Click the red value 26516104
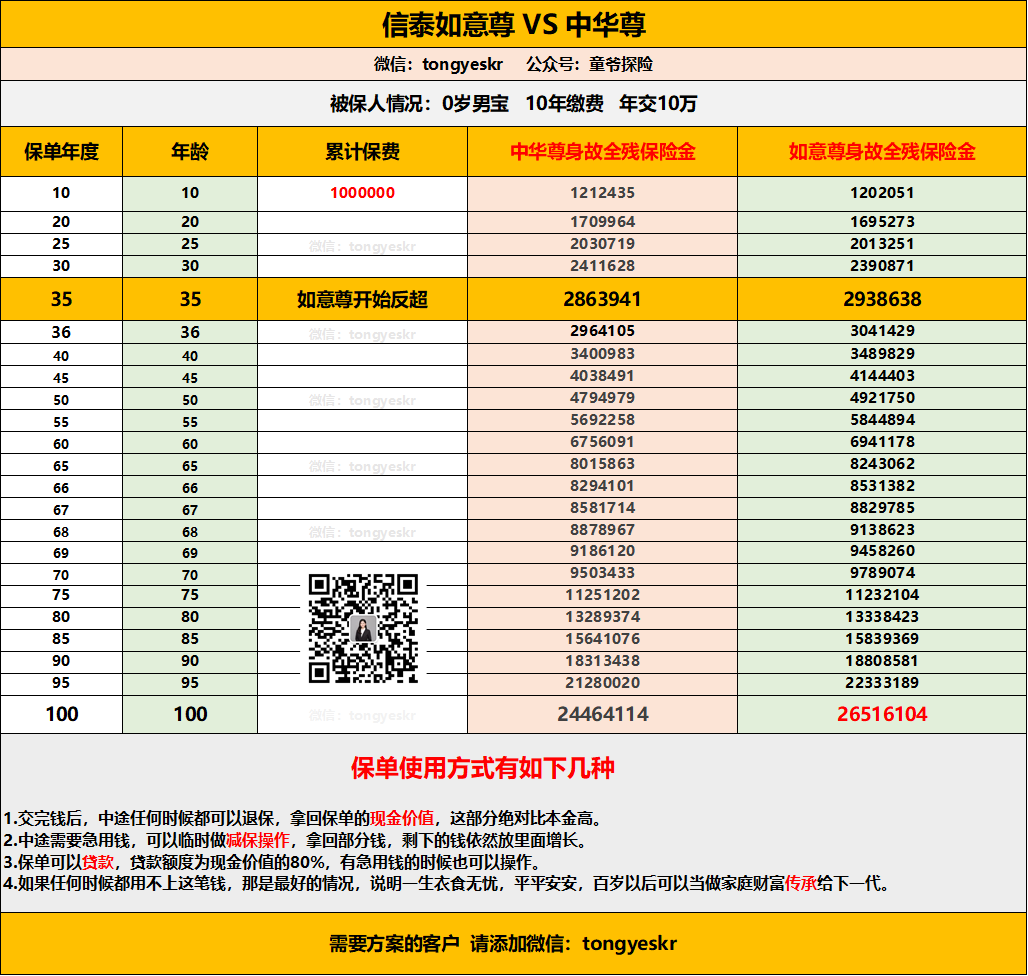This screenshot has height=976, width=1028. click(x=882, y=714)
